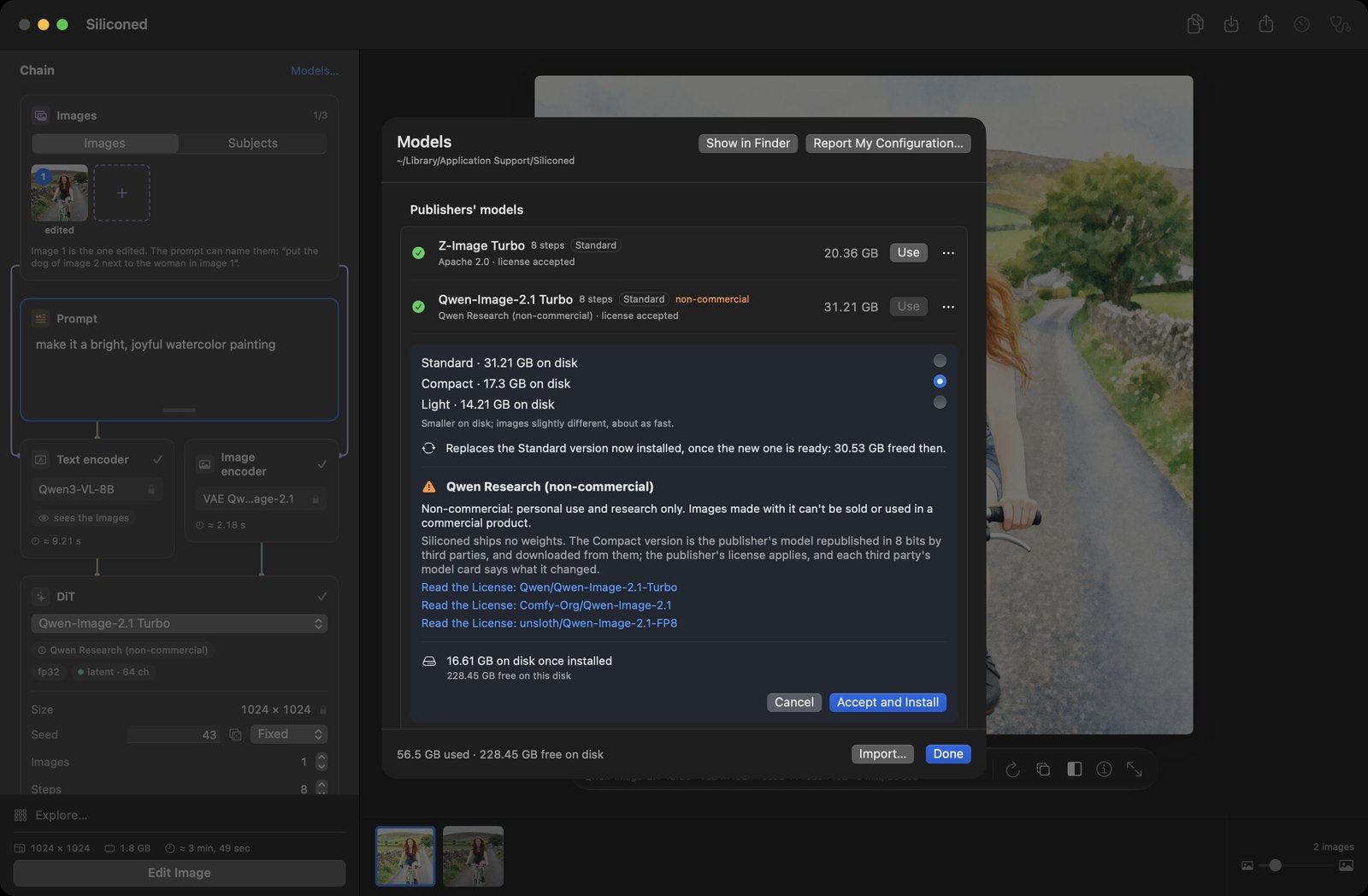Open more options for Qwen-Image-2.1 Turbo
The image size is (1368, 896).
pos(948,307)
